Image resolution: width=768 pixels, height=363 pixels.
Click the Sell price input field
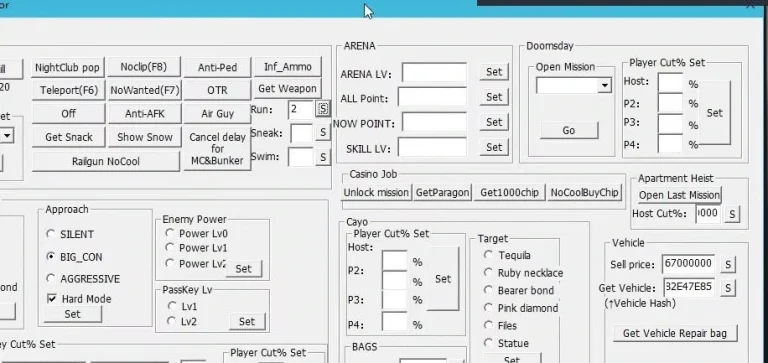click(688, 264)
